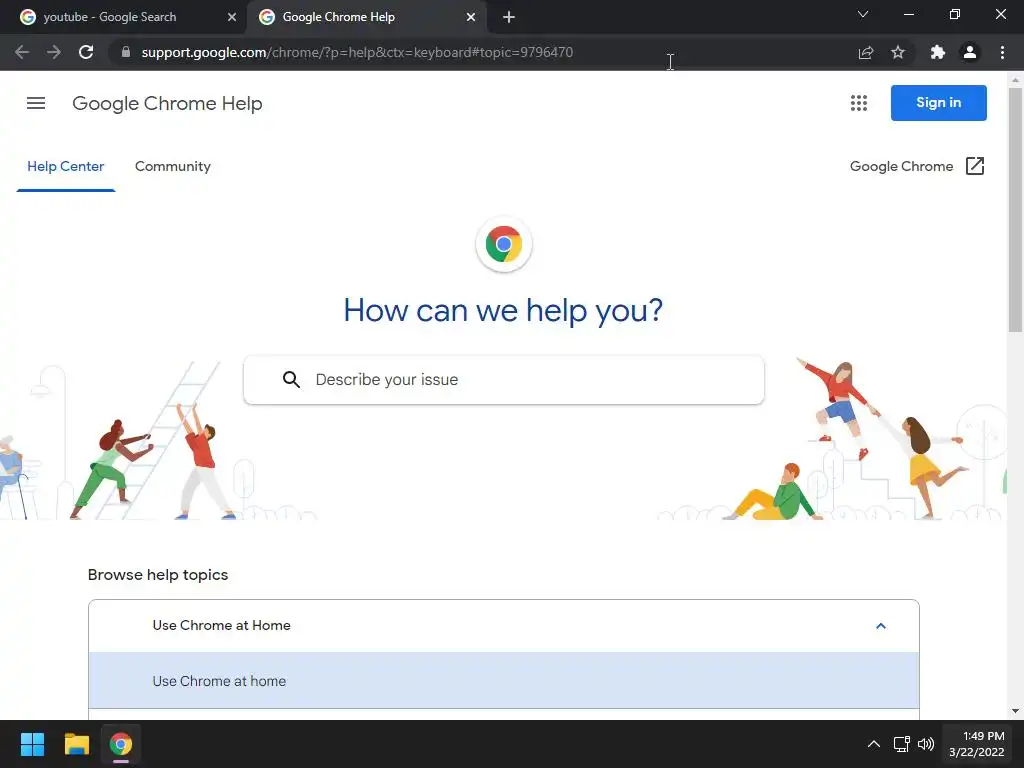Close the youtube - Google Search tab
This screenshot has width=1024, height=768.
point(232,17)
